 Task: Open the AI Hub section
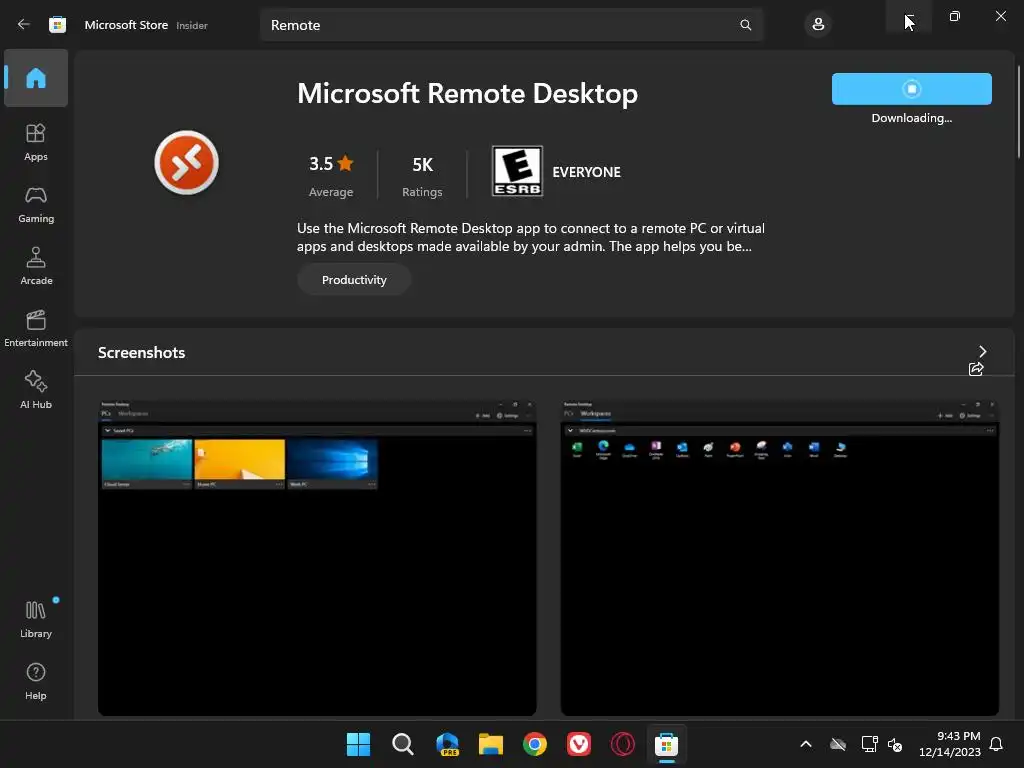point(36,391)
